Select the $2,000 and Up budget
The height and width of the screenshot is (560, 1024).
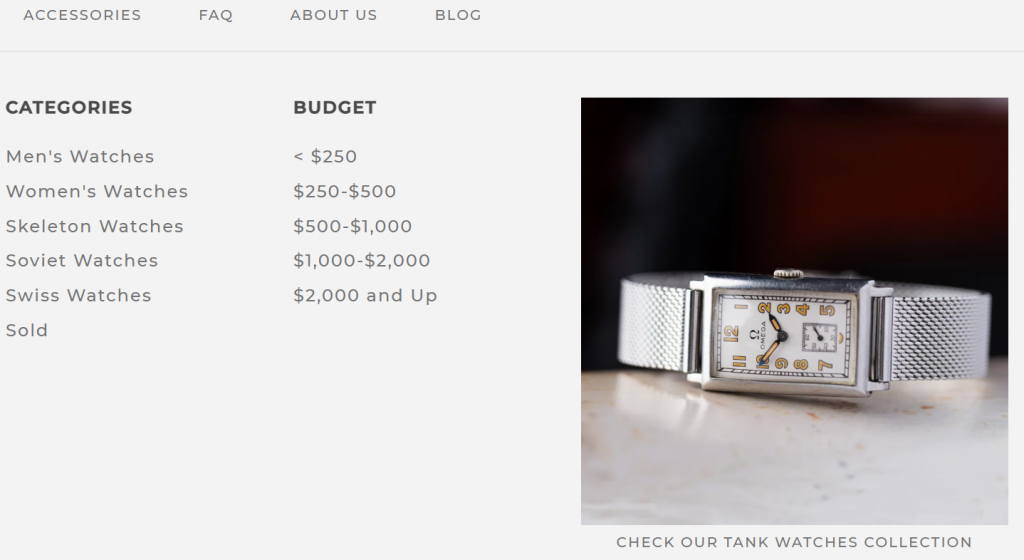365,295
